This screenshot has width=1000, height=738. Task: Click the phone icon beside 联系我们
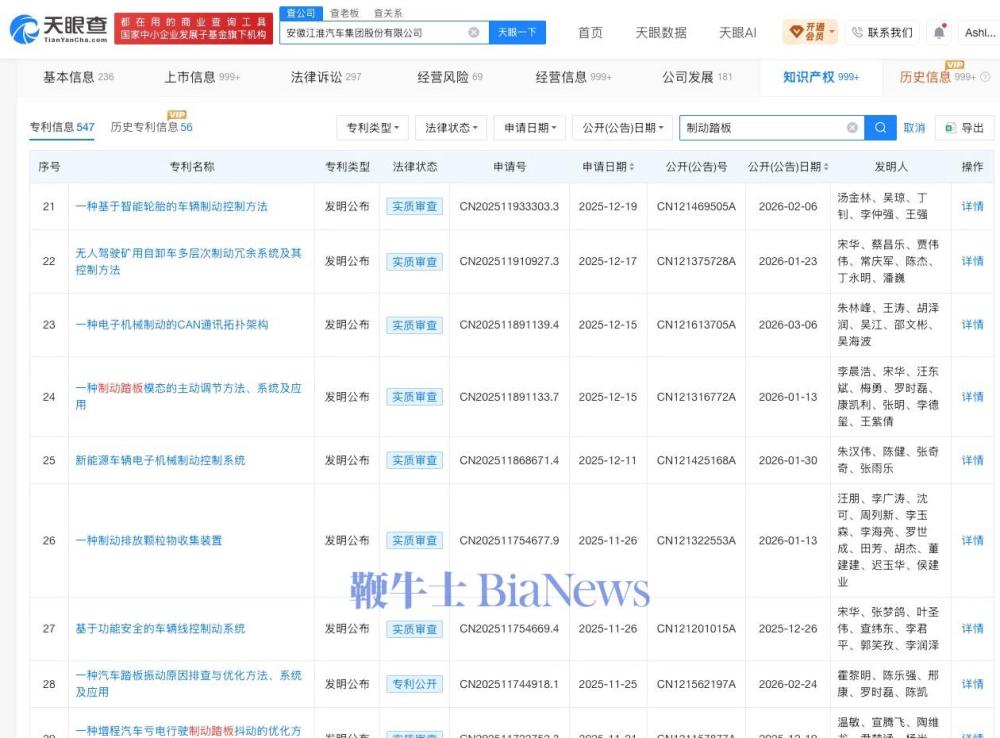[x=857, y=32]
